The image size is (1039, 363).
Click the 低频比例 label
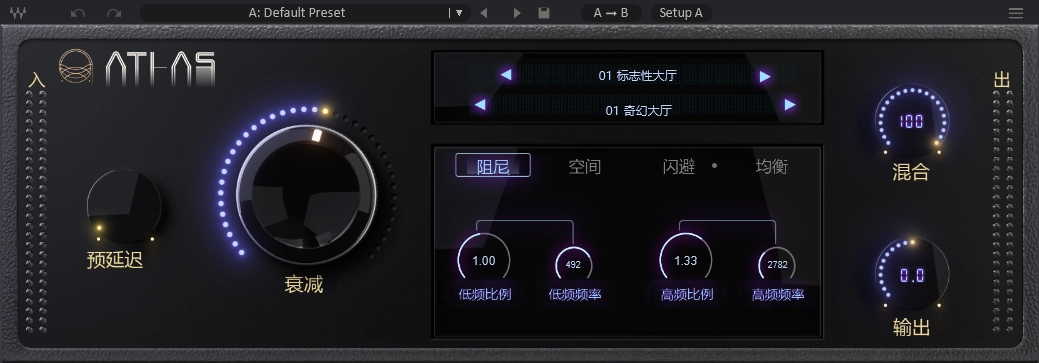485,294
